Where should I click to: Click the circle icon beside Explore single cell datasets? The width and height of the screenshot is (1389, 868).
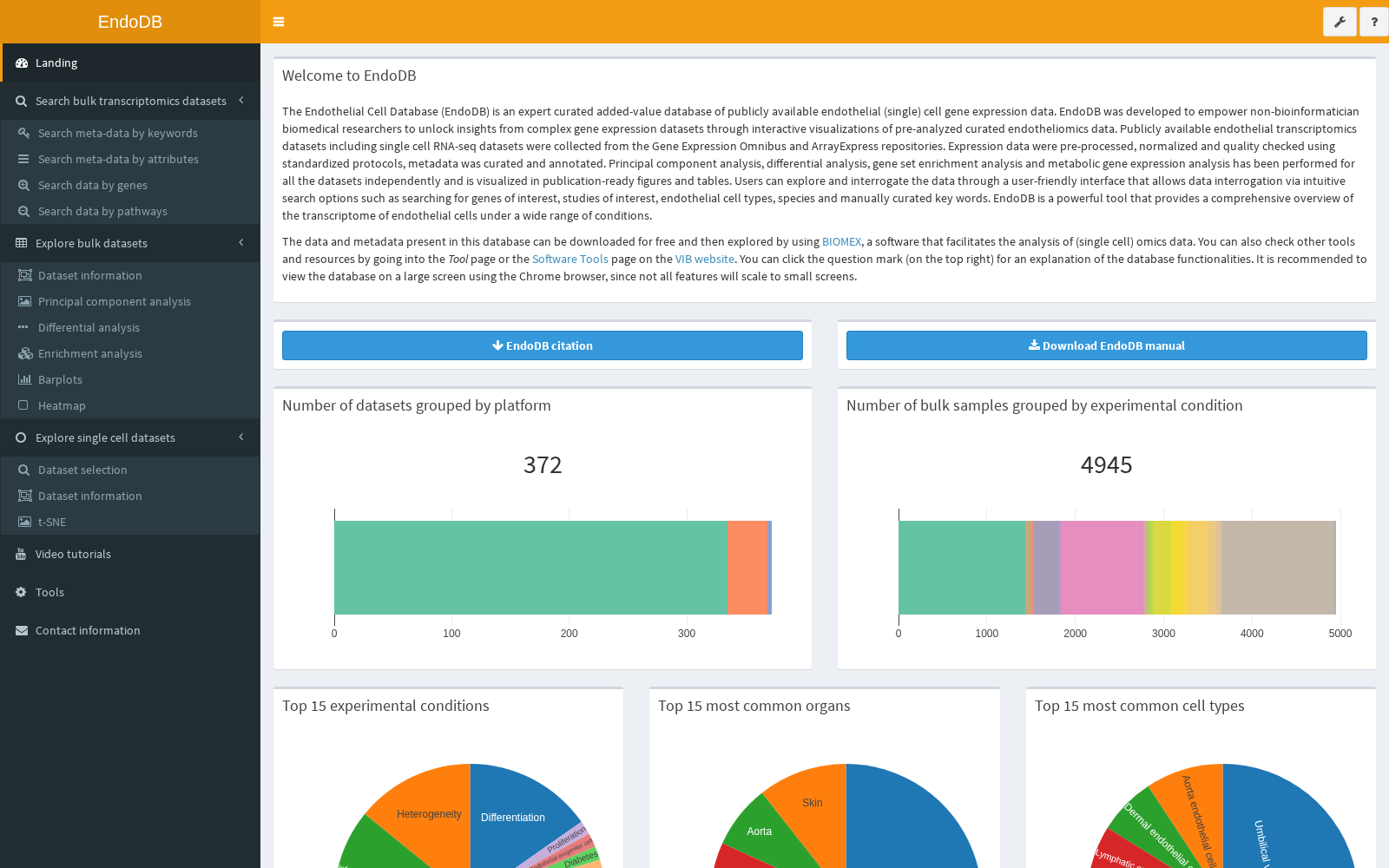22,437
